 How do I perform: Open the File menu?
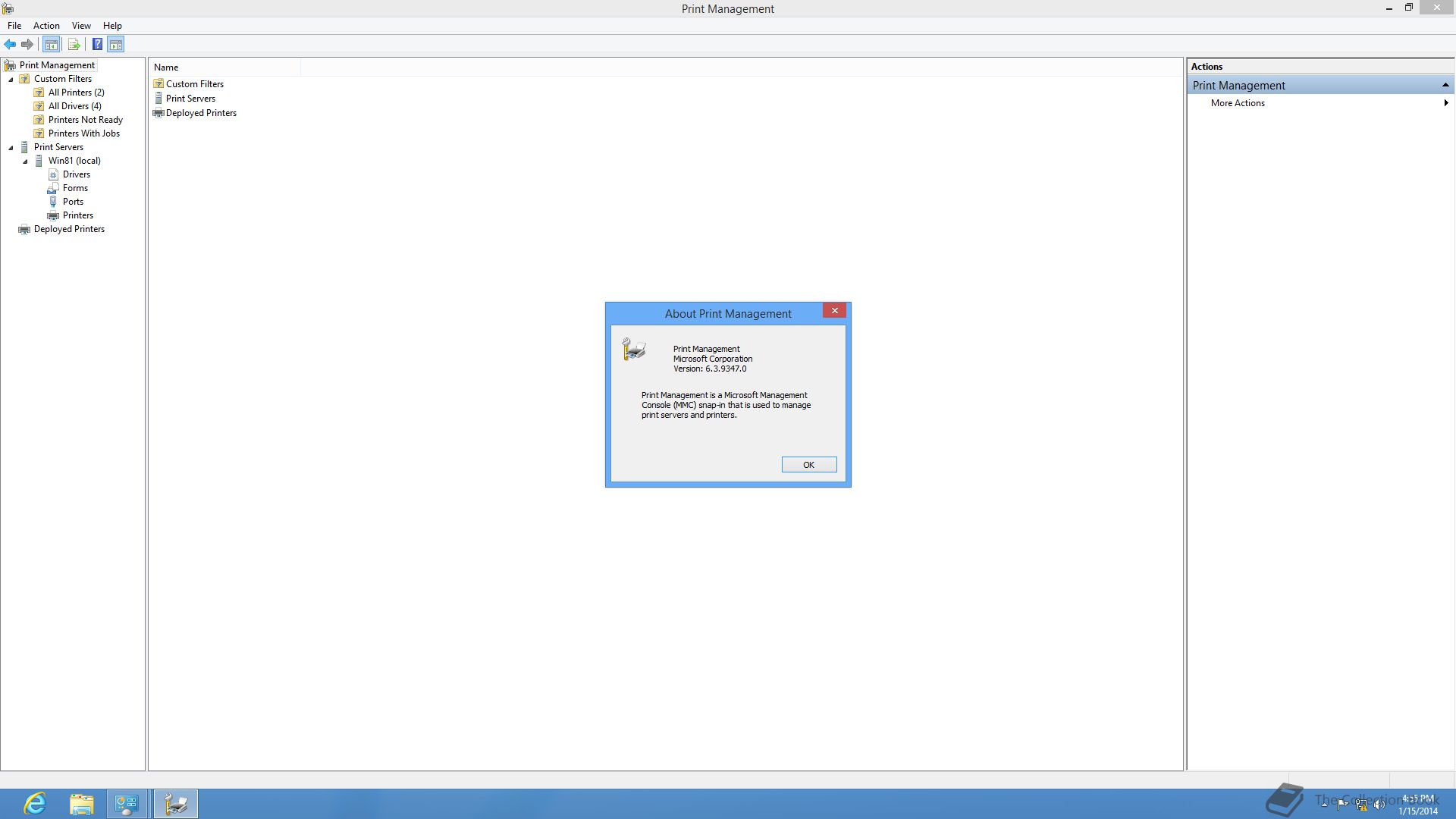pyautogui.click(x=14, y=26)
